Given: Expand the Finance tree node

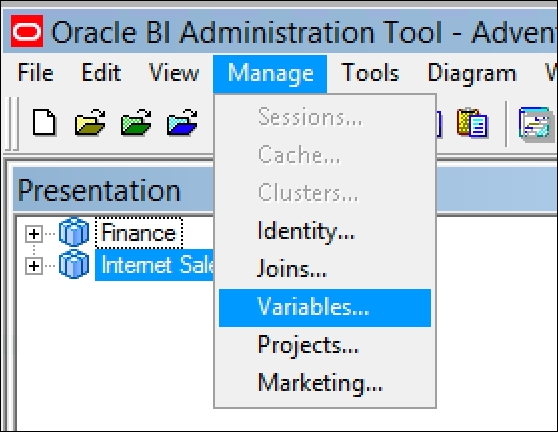Looking at the screenshot, I should pos(34,234).
